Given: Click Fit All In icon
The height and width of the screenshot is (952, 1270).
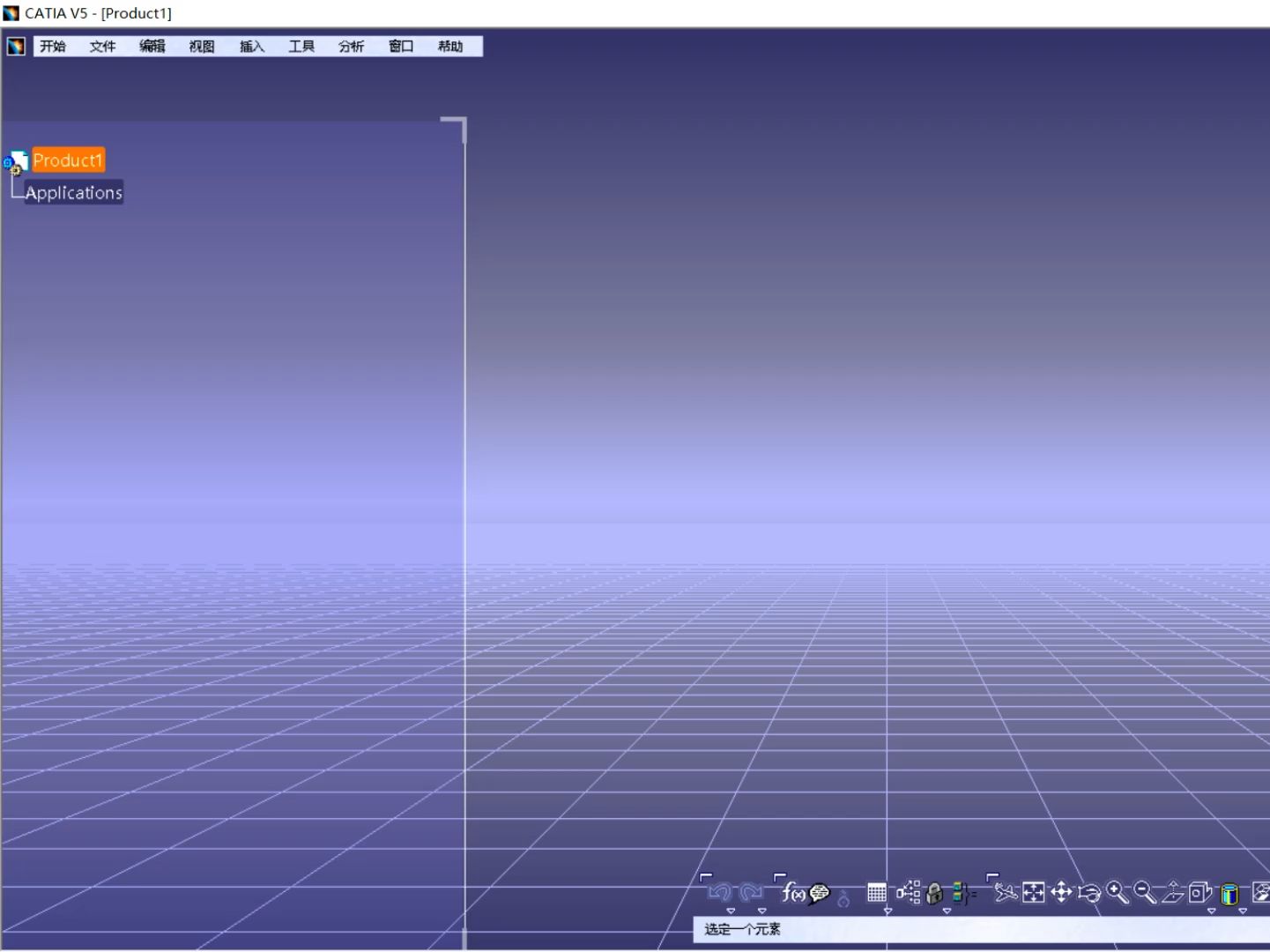Looking at the screenshot, I should [x=1033, y=893].
